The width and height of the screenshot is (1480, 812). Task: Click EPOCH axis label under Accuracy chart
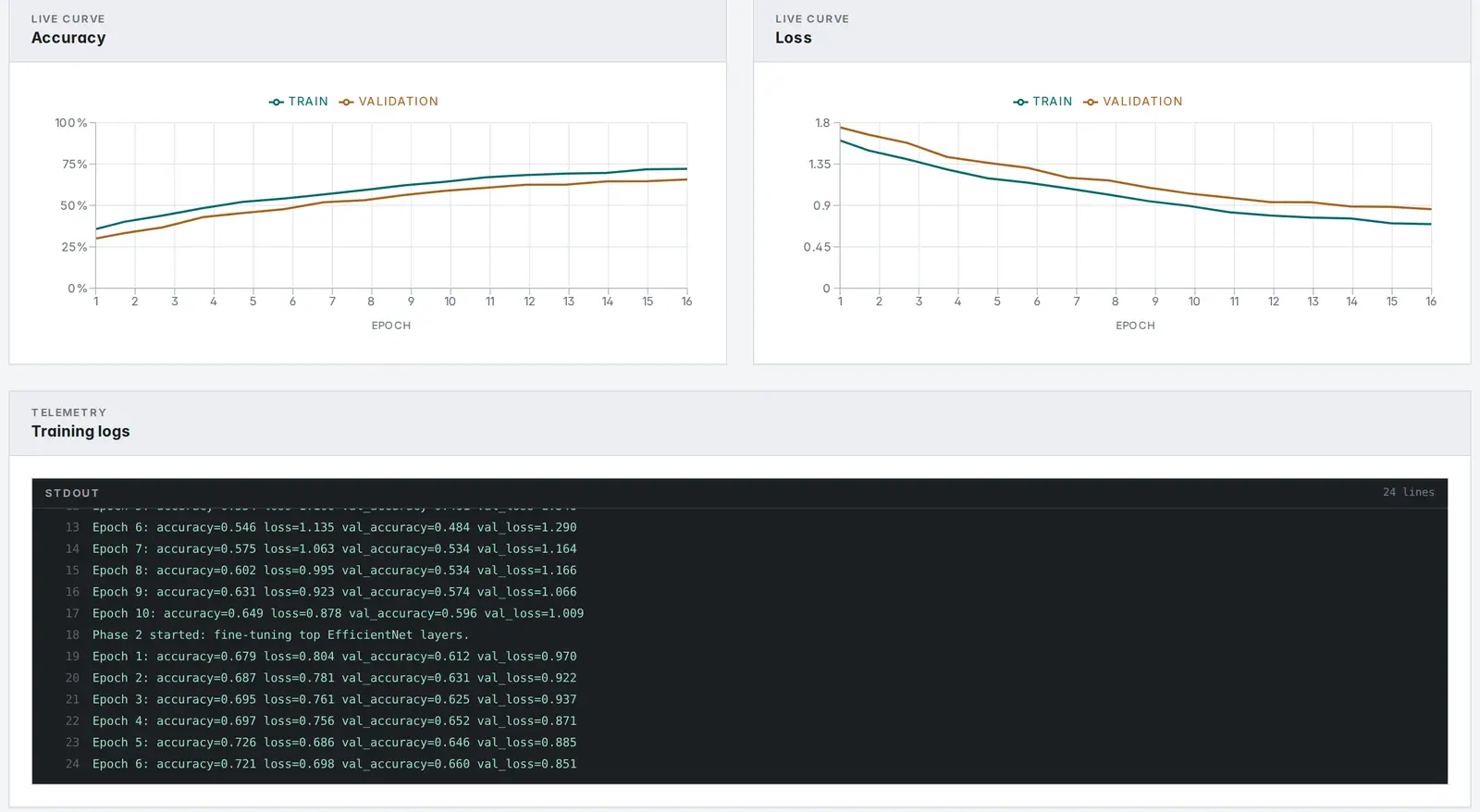pos(391,326)
